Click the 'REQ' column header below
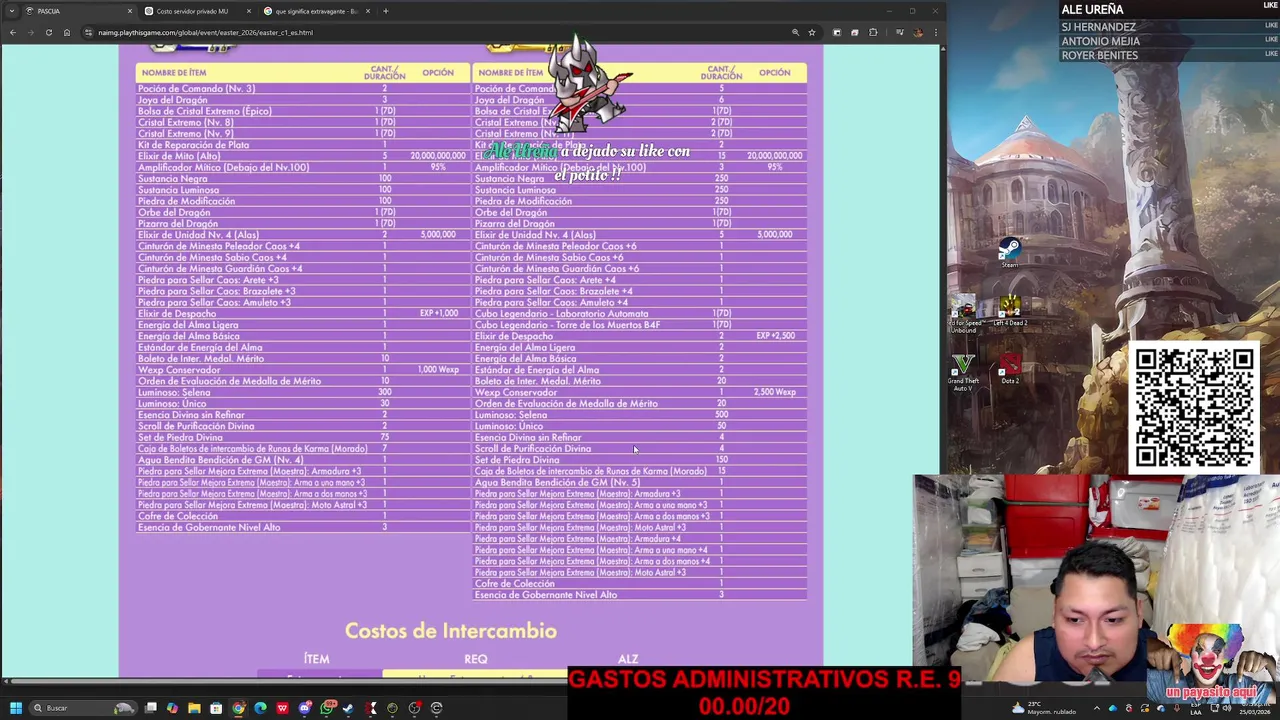 click(x=476, y=659)
